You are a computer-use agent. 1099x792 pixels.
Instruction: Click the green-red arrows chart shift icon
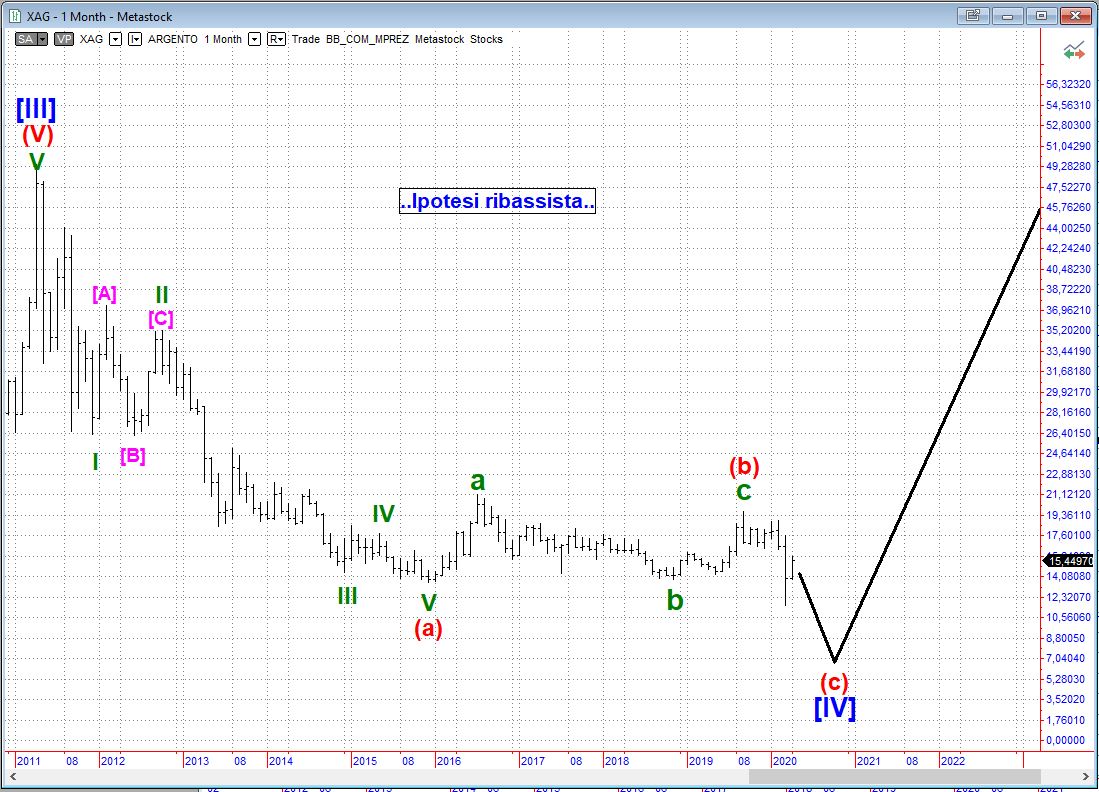[x=1075, y=50]
